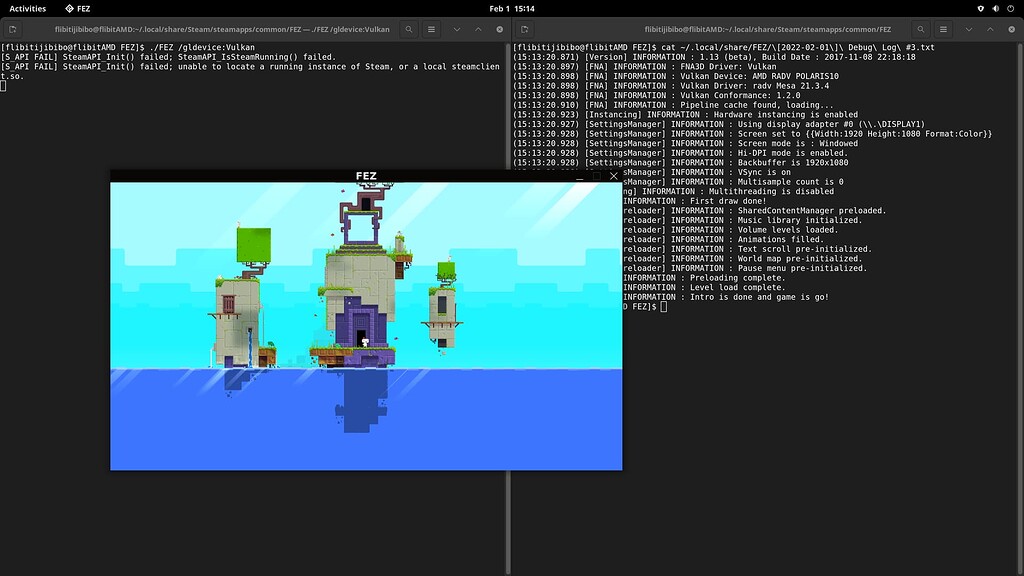
Task: Open the down-chevron dropdown in the left terminal
Action: tap(457, 28)
